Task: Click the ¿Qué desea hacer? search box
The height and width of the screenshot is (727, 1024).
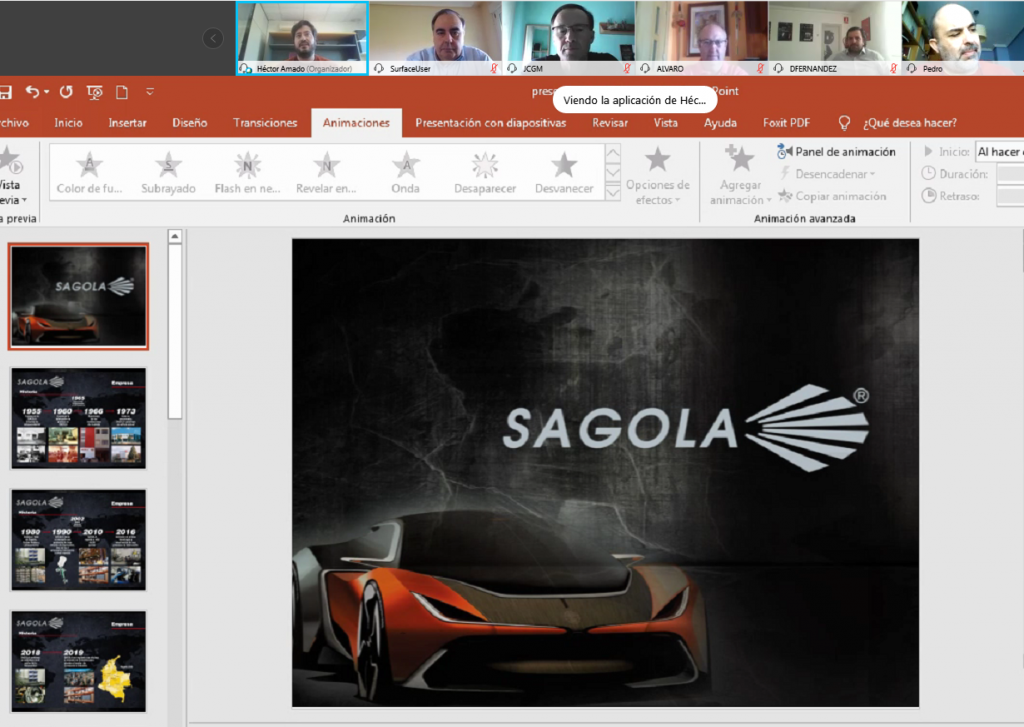Action: [x=910, y=123]
